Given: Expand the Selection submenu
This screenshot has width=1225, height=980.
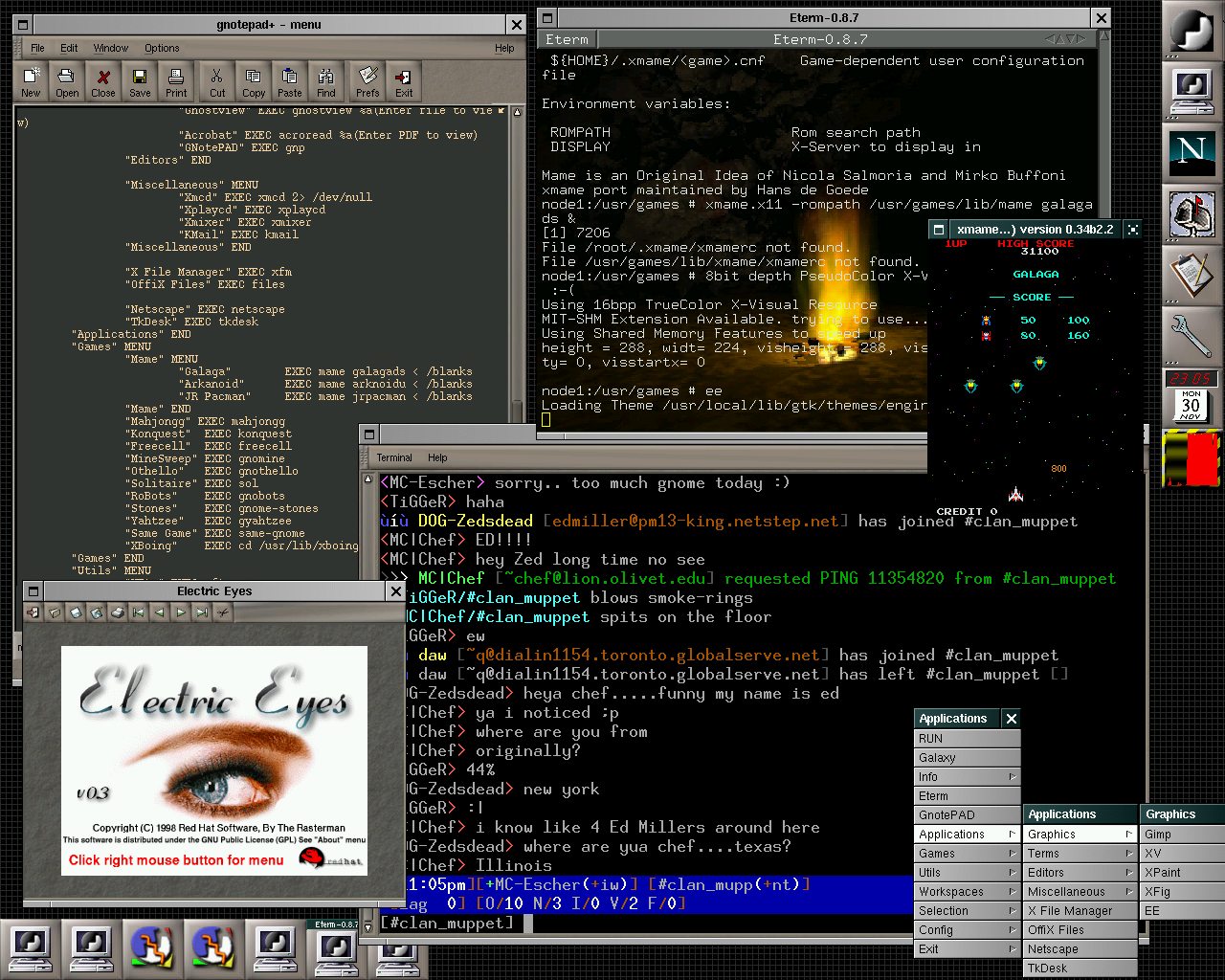Looking at the screenshot, I should point(968,911).
